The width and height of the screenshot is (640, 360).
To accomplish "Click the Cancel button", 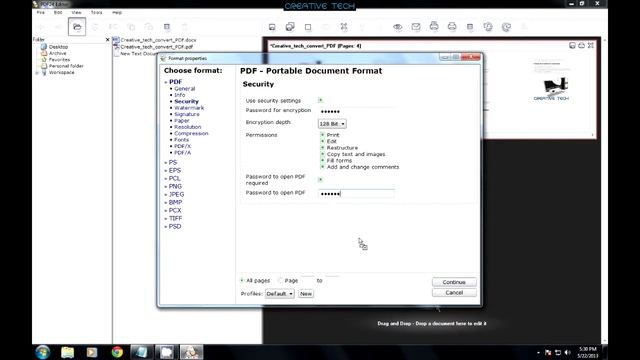I will tap(454, 293).
